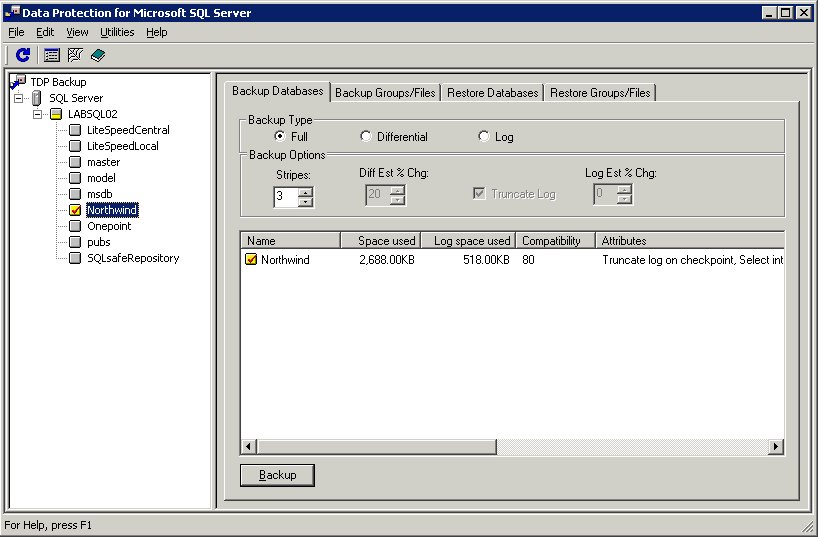Open the Utilities menu
This screenshot has width=820, height=537.
coord(117,32)
